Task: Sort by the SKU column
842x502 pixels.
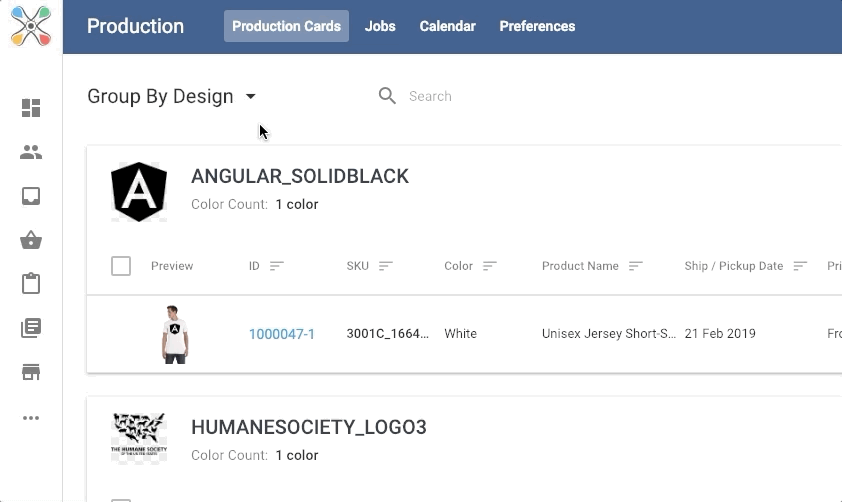Action: [x=385, y=266]
